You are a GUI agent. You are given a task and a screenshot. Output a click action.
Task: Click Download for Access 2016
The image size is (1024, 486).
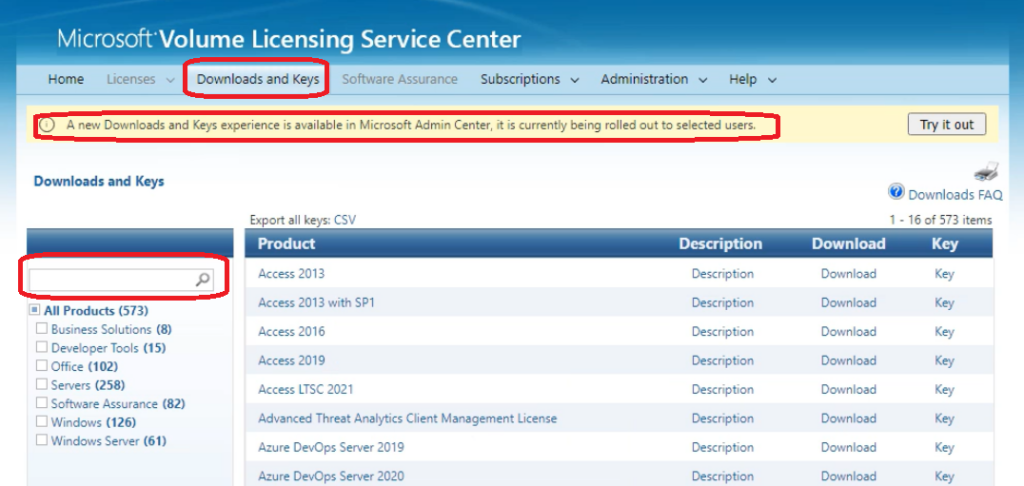[848, 331]
